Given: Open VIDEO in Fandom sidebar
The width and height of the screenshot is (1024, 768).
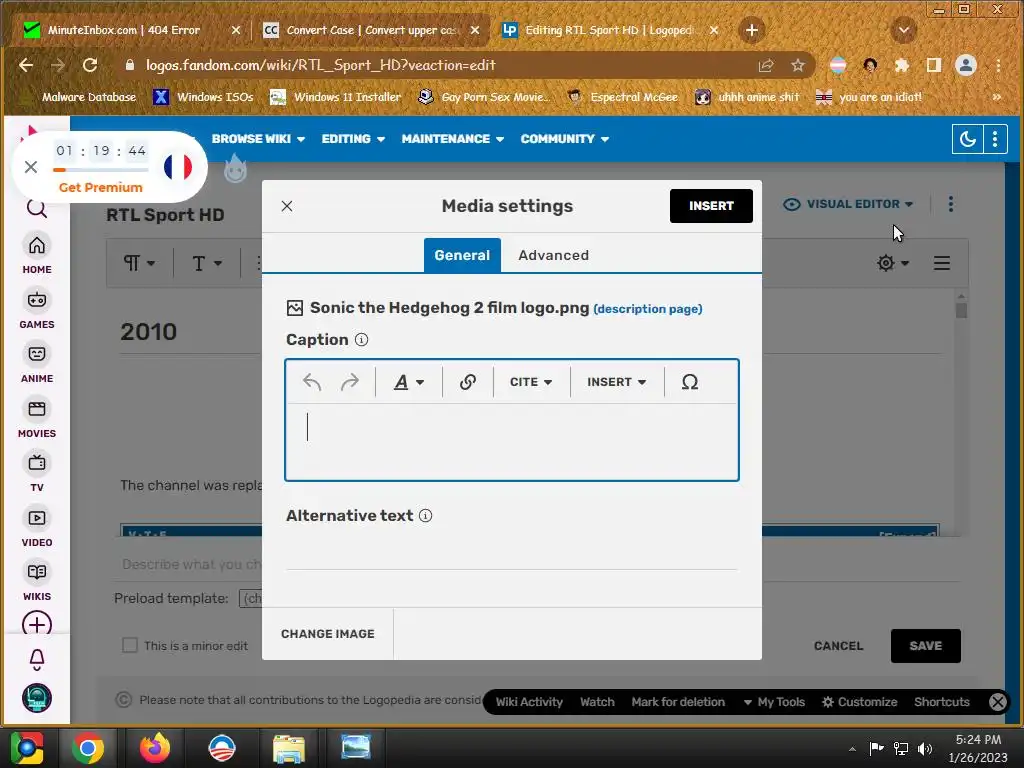Looking at the screenshot, I should pos(37,527).
